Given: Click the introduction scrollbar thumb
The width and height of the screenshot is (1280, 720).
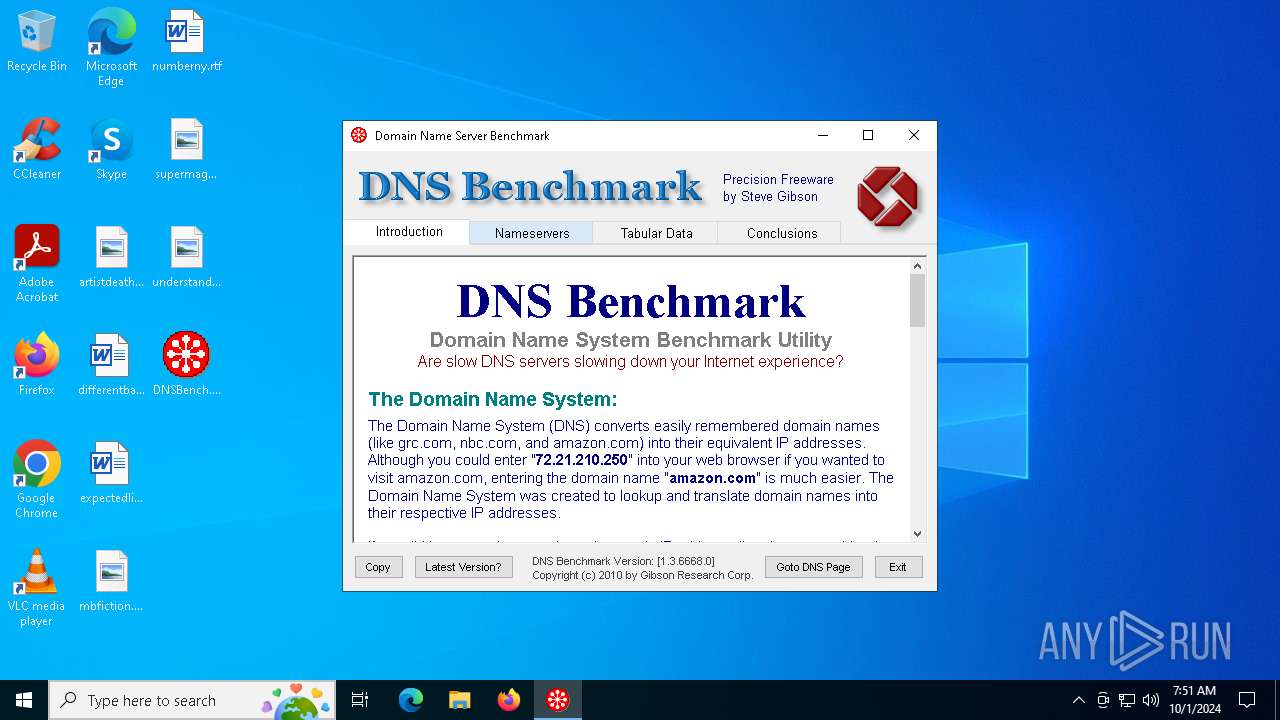Looking at the screenshot, I should 917,300.
